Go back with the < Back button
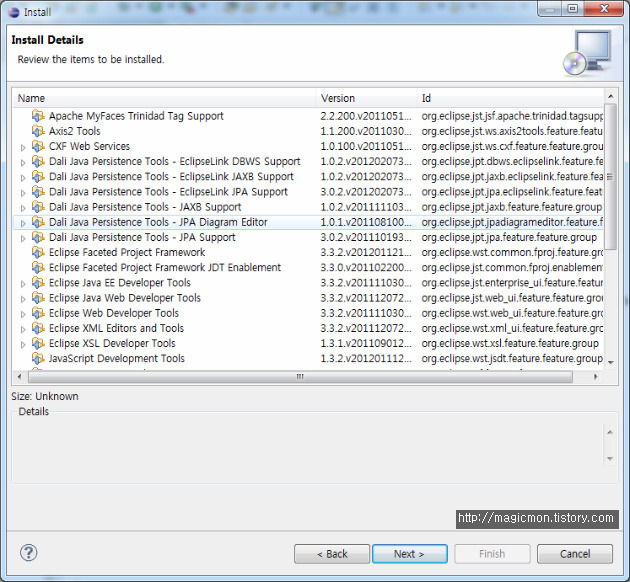The height and width of the screenshot is (582, 630). pyautogui.click(x=332, y=554)
